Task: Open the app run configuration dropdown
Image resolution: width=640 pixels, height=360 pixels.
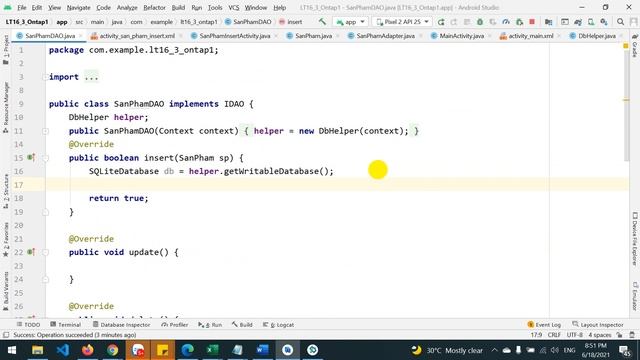Action: (350, 22)
